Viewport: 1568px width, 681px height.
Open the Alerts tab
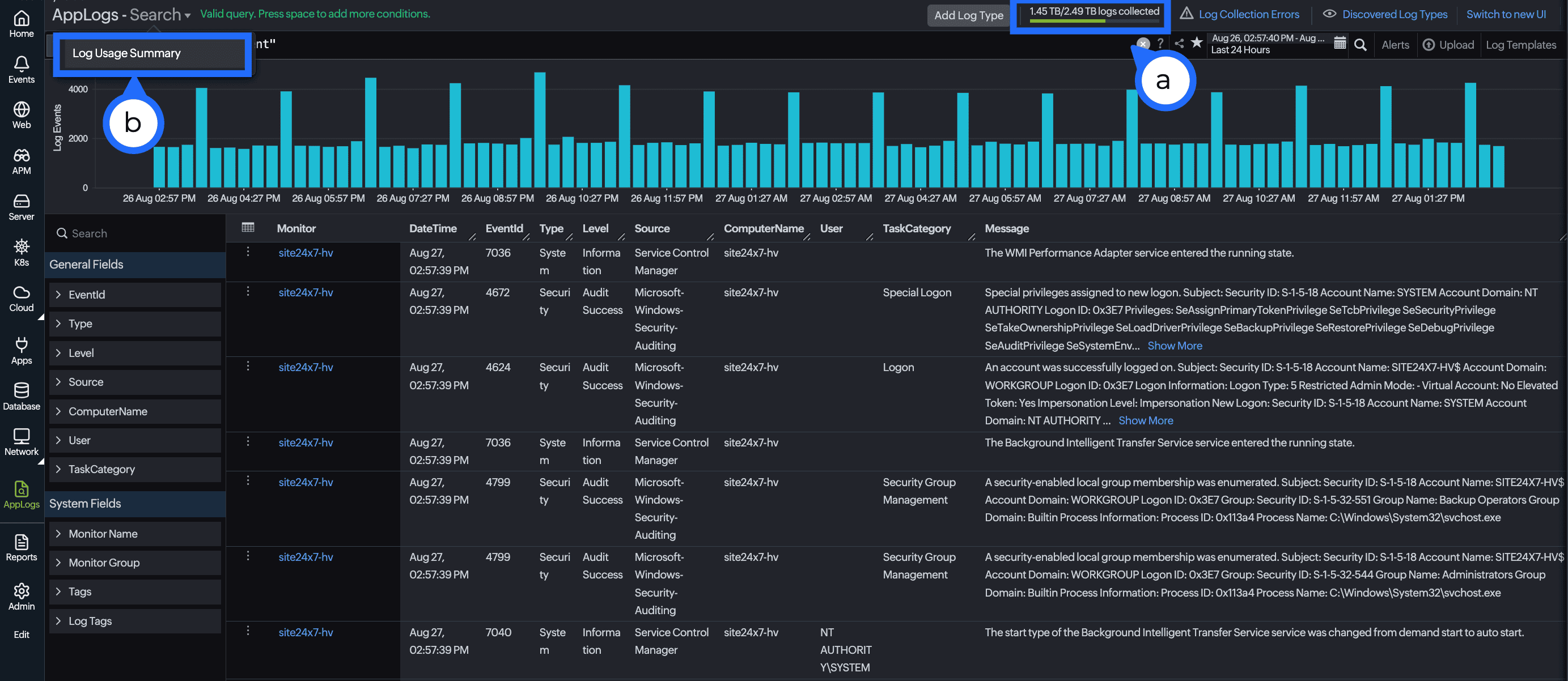pos(1395,44)
